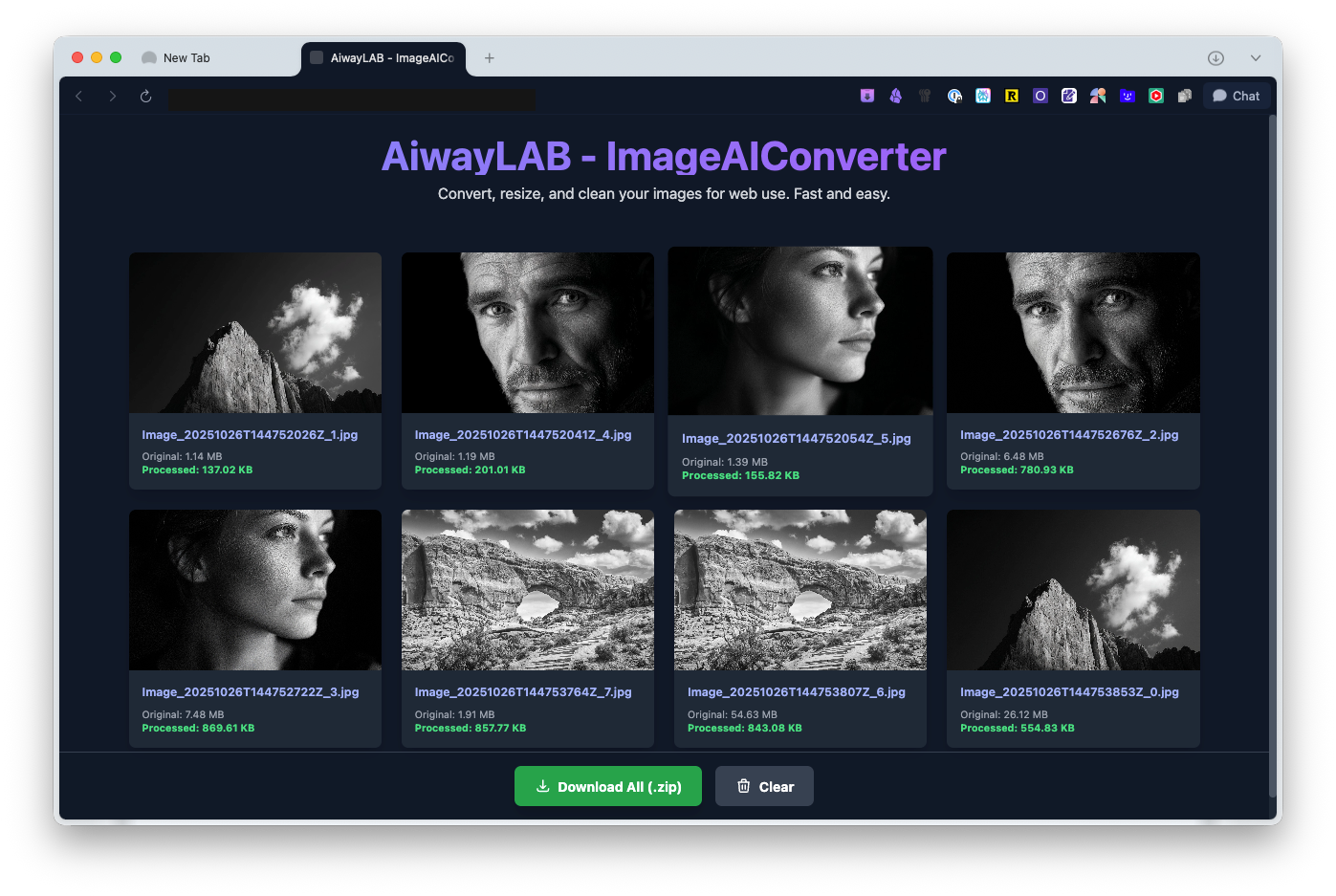Click the 'Processed: 554.83 KB' text
Screen dimensions: 1336x896
(1018, 729)
